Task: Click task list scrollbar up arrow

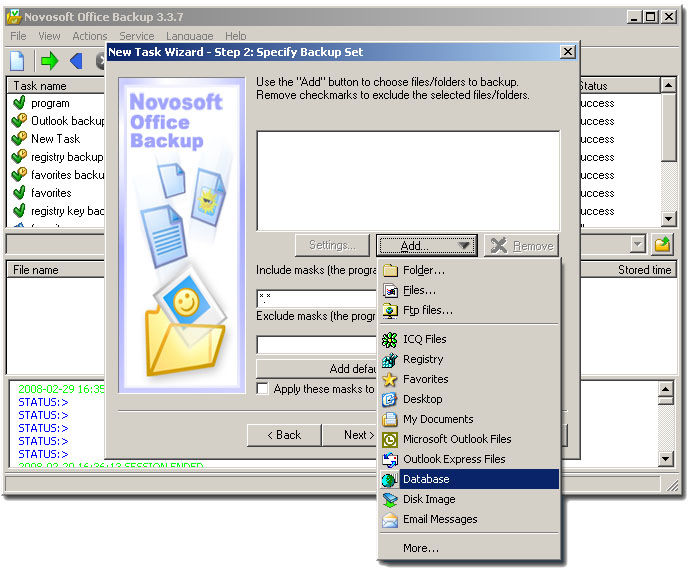Action: pyautogui.click(x=668, y=85)
